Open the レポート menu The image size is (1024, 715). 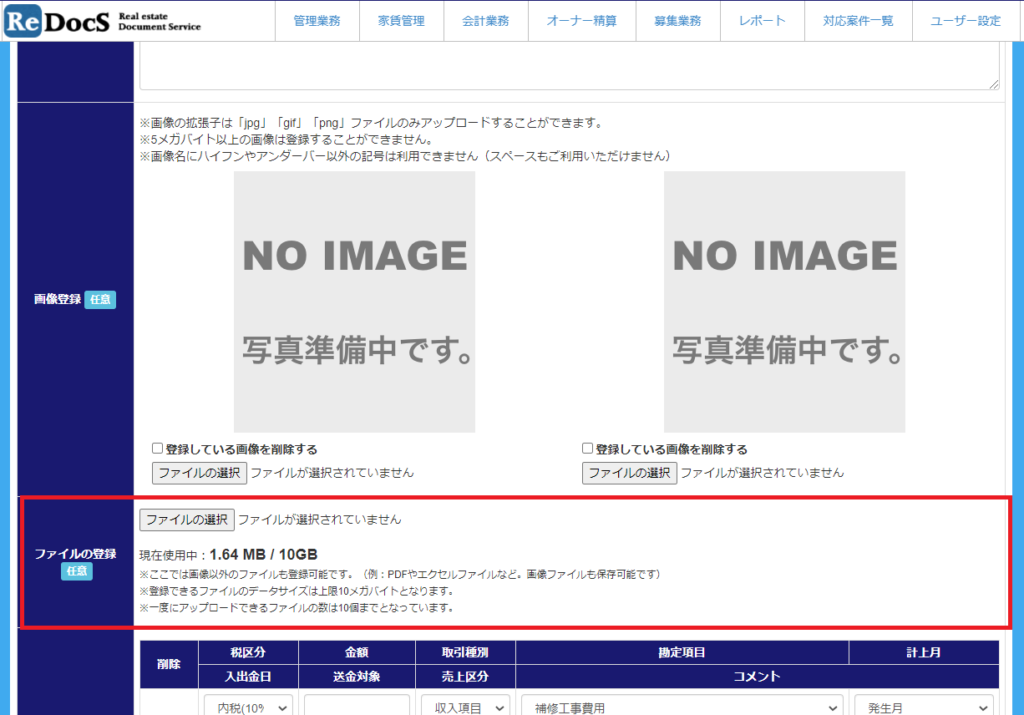[762, 21]
